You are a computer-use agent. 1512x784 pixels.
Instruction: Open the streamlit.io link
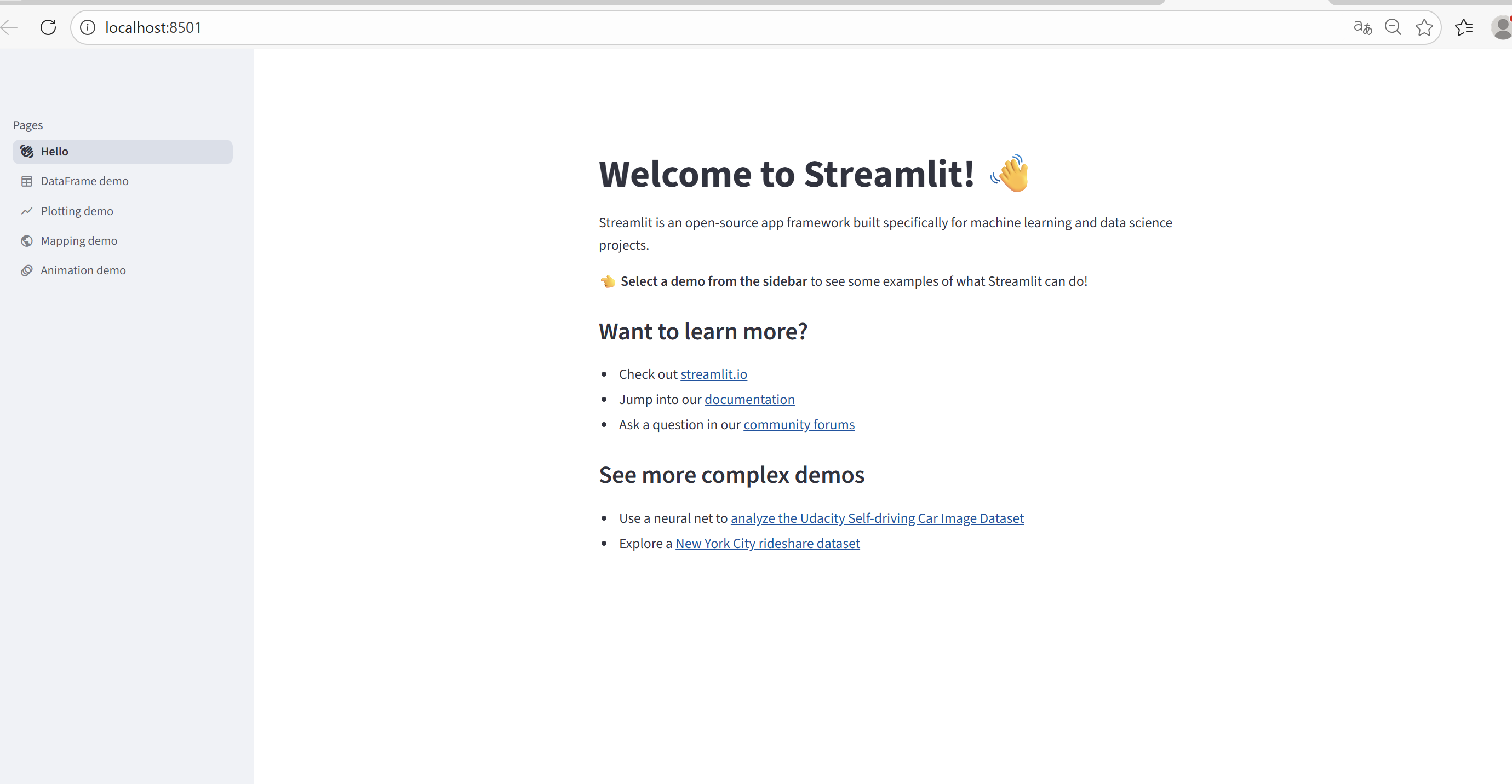713,374
